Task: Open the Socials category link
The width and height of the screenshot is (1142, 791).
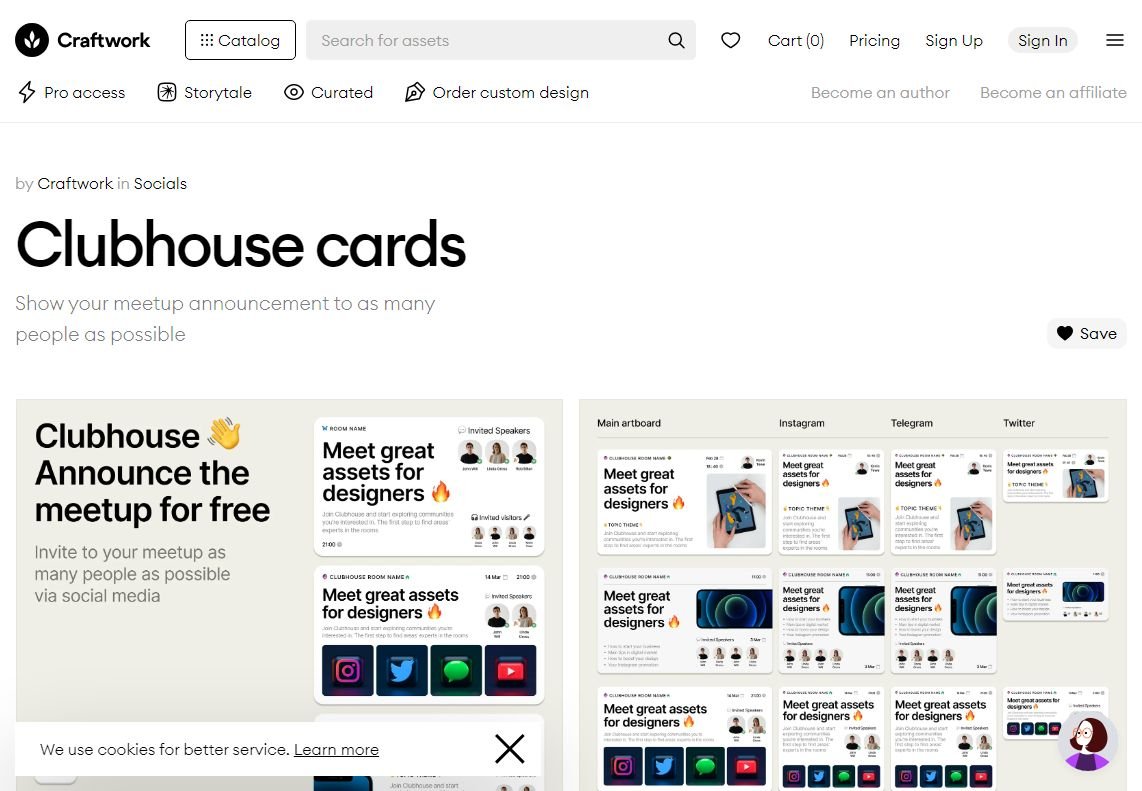Action: point(160,184)
